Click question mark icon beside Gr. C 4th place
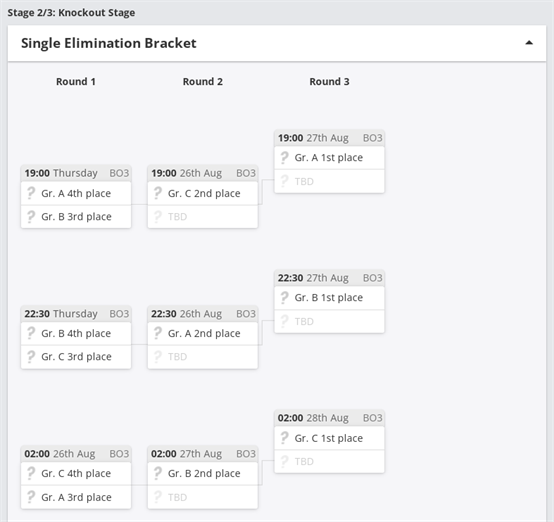This screenshot has height=522, width=554. click(31, 473)
